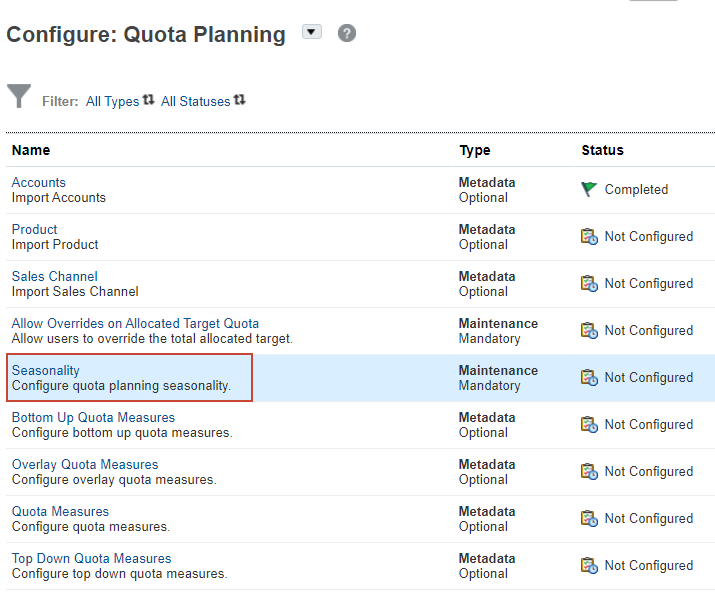Click the Status column header
The height and width of the screenshot is (592, 715).
(602, 150)
